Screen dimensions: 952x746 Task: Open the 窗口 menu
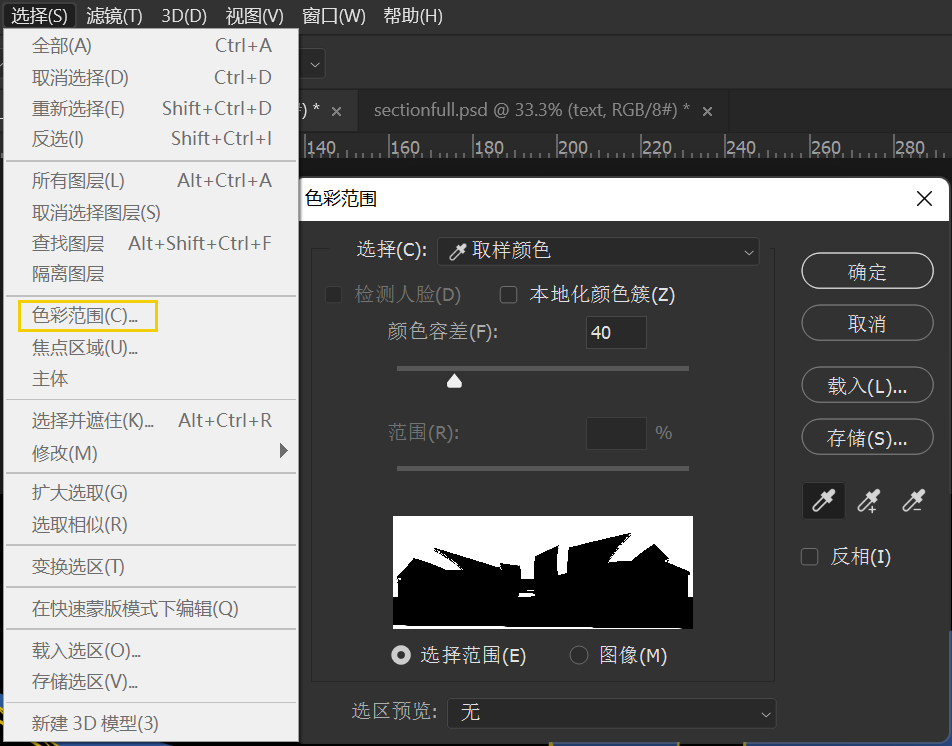coord(333,15)
